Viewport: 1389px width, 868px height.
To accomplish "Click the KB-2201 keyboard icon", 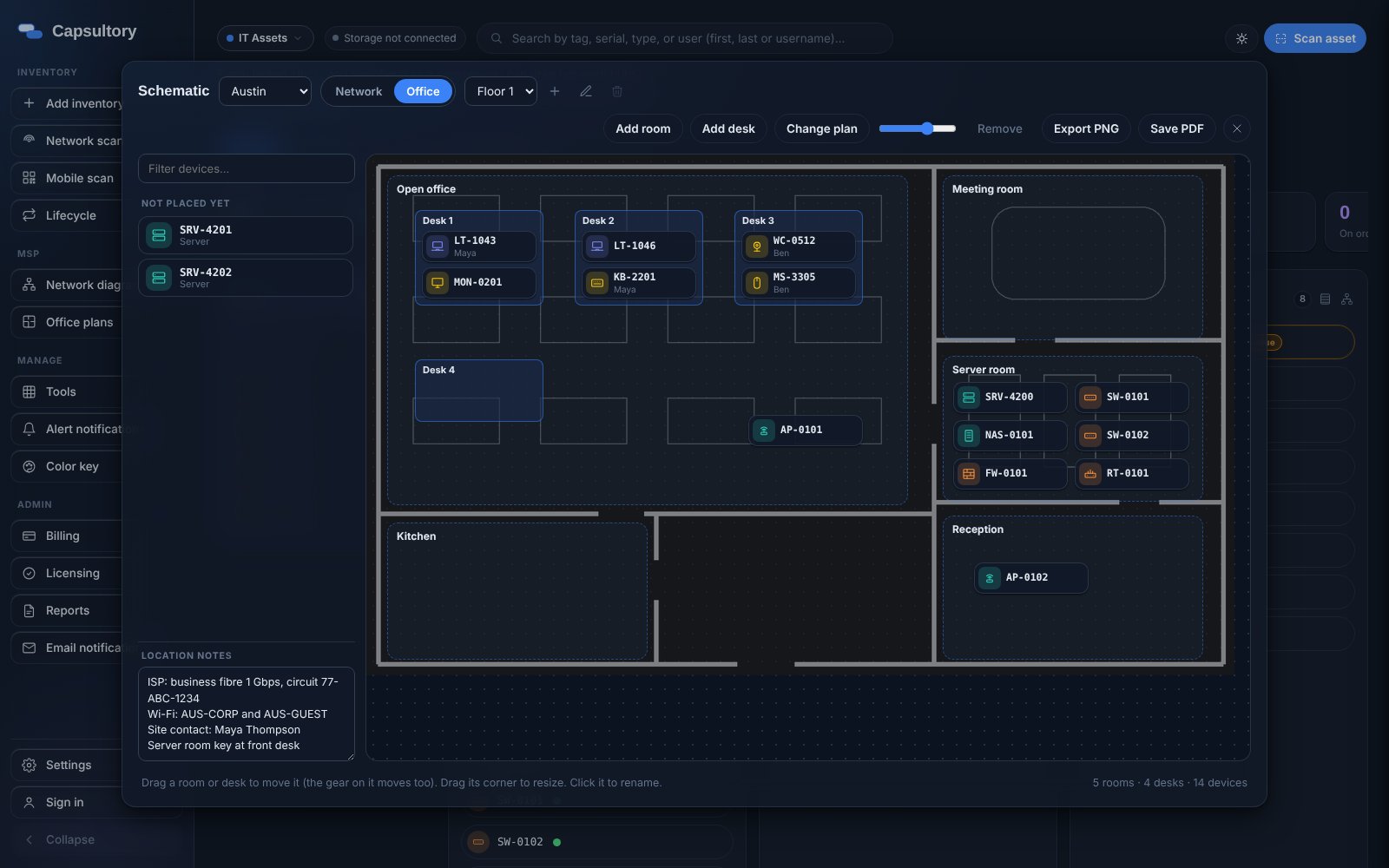I will [x=597, y=283].
